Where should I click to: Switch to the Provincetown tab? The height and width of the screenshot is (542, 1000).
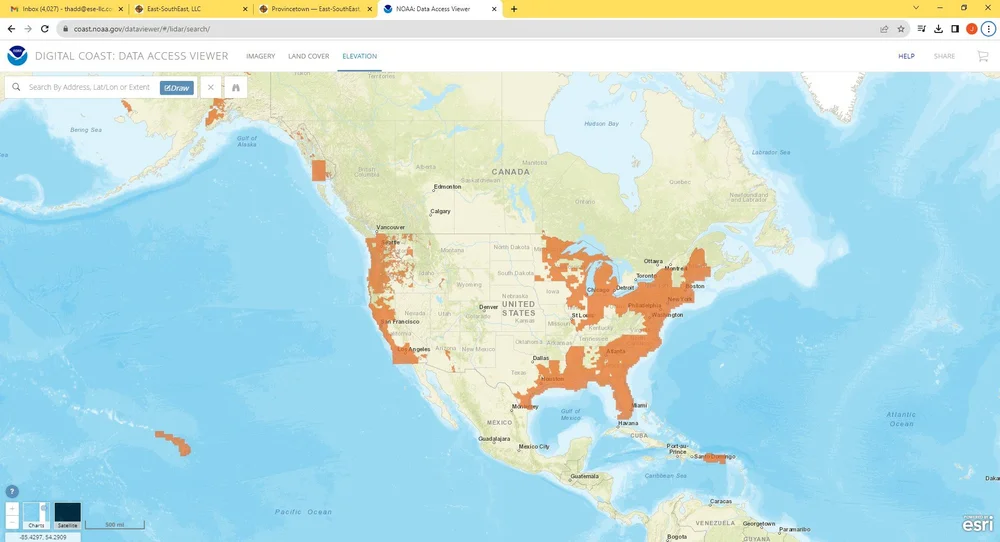pyautogui.click(x=316, y=9)
